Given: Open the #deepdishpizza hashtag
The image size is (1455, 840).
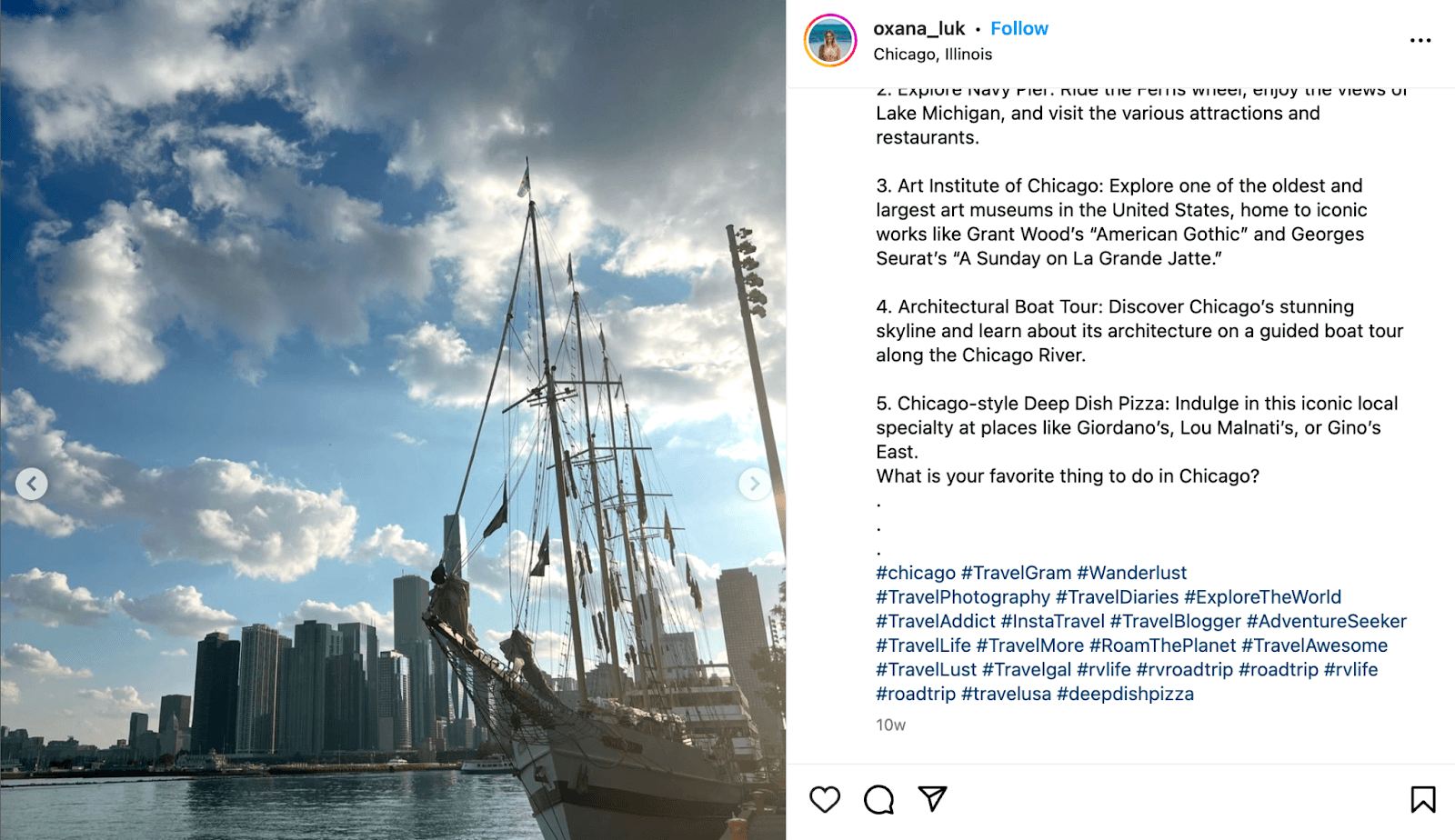Looking at the screenshot, I should [1125, 694].
